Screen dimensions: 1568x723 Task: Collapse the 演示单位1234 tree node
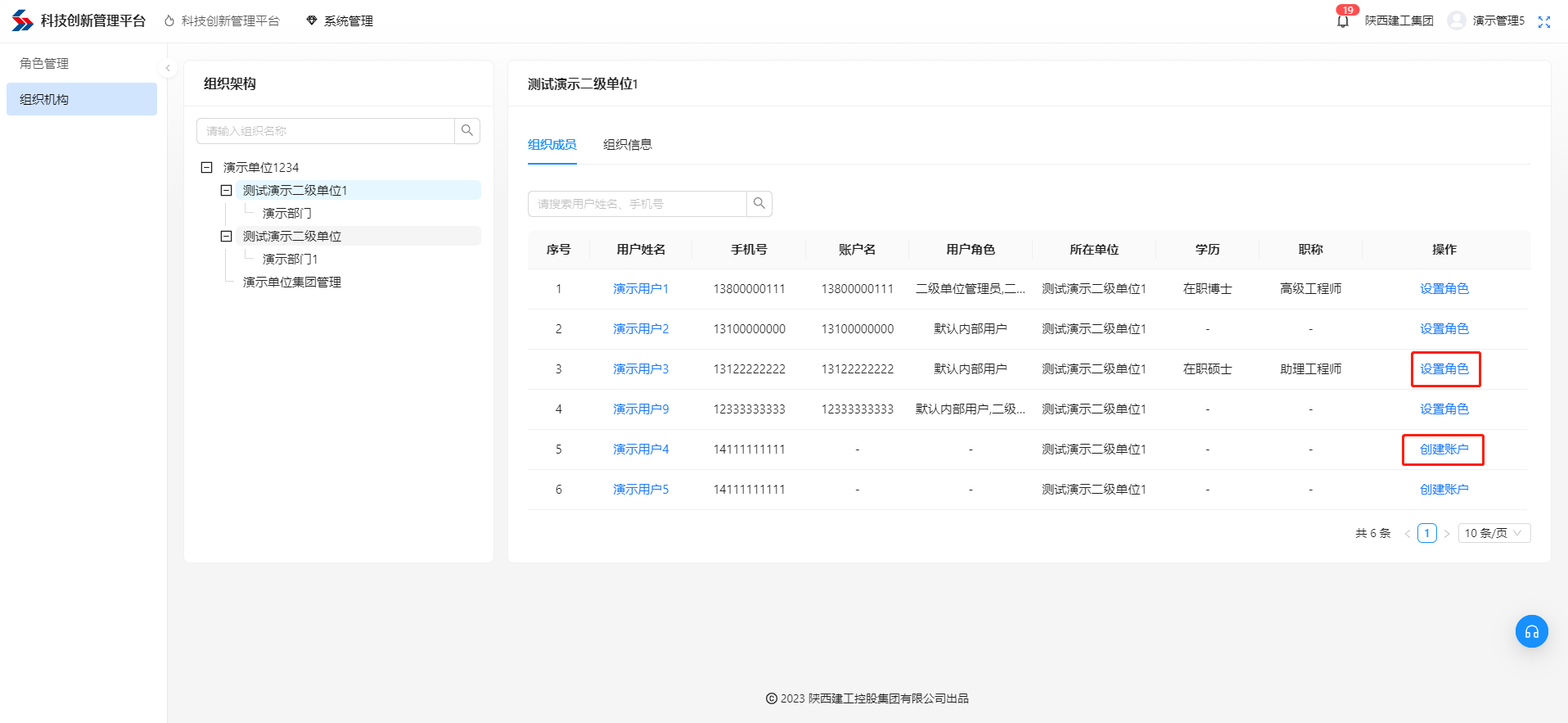click(207, 168)
